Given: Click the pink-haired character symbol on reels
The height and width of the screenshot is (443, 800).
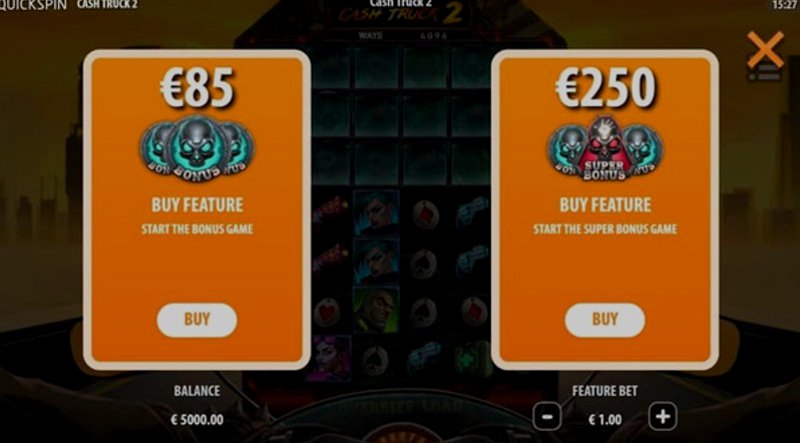Looking at the screenshot, I should [x=329, y=358].
